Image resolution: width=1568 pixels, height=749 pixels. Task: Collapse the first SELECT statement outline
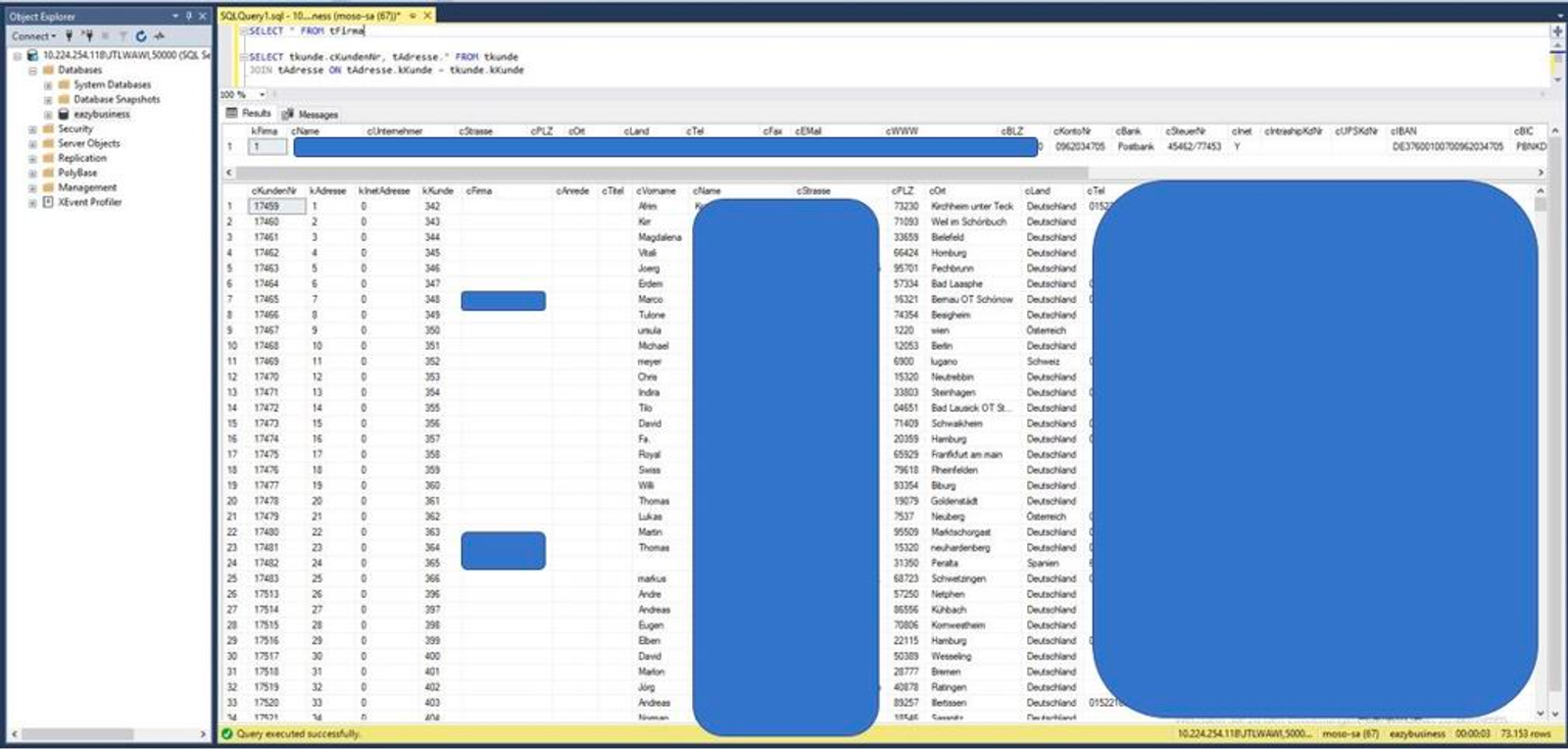pos(244,31)
